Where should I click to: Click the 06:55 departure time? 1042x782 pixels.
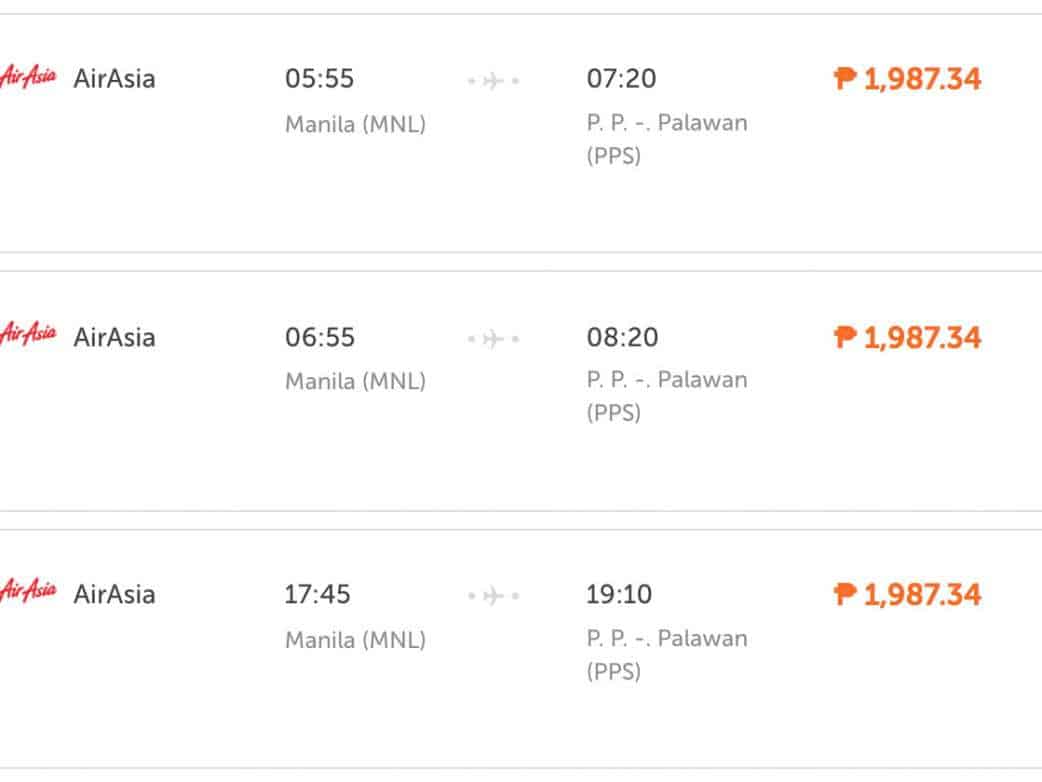point(320,338)
